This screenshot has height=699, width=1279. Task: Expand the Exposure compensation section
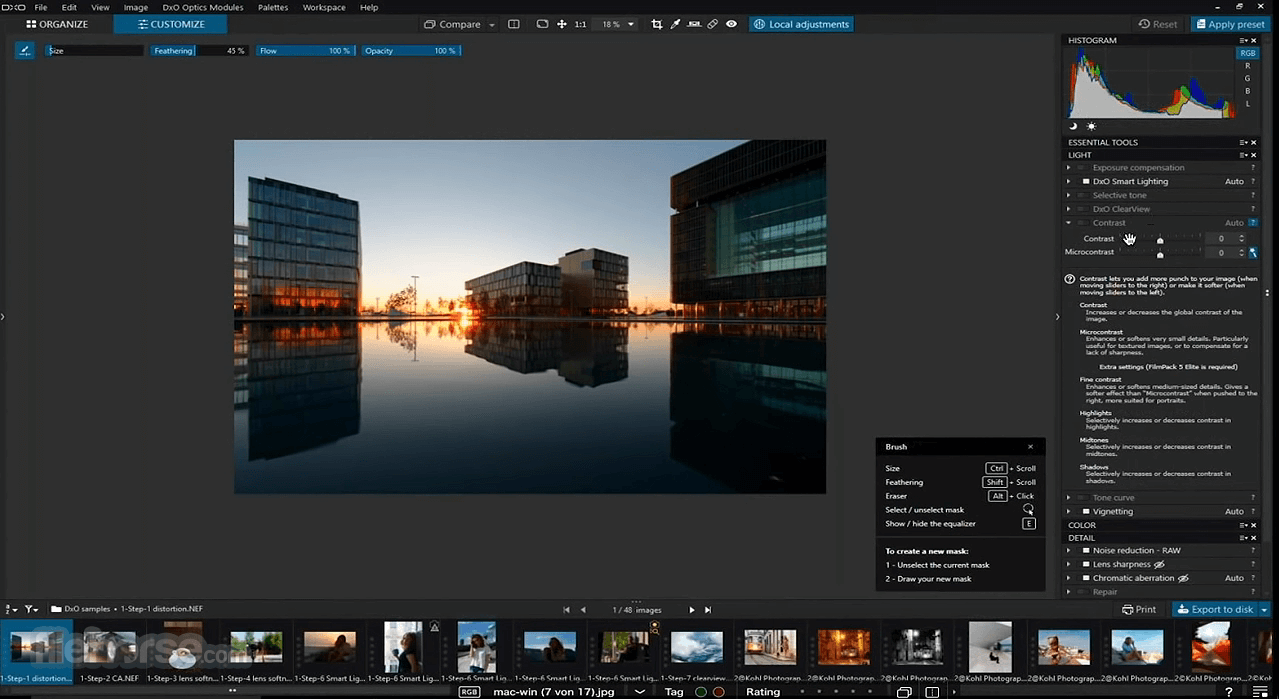(1069, 168)
